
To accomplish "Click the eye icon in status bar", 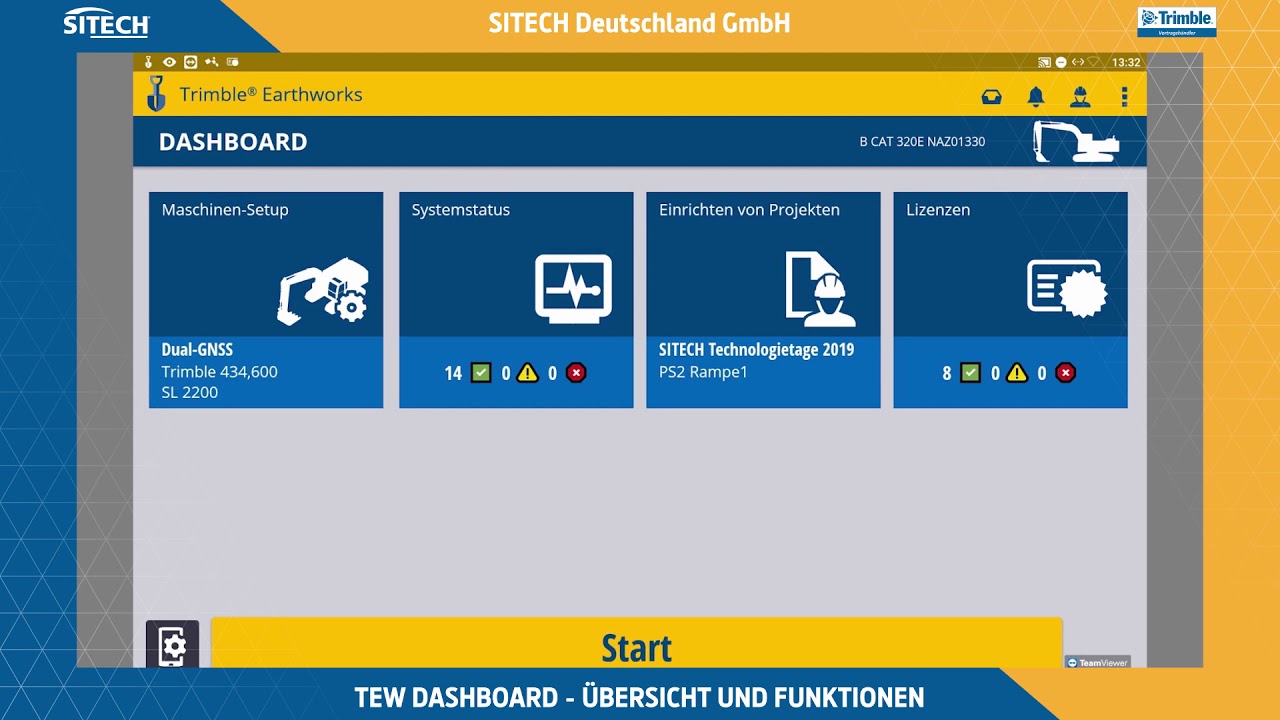I will coord(169,62).
